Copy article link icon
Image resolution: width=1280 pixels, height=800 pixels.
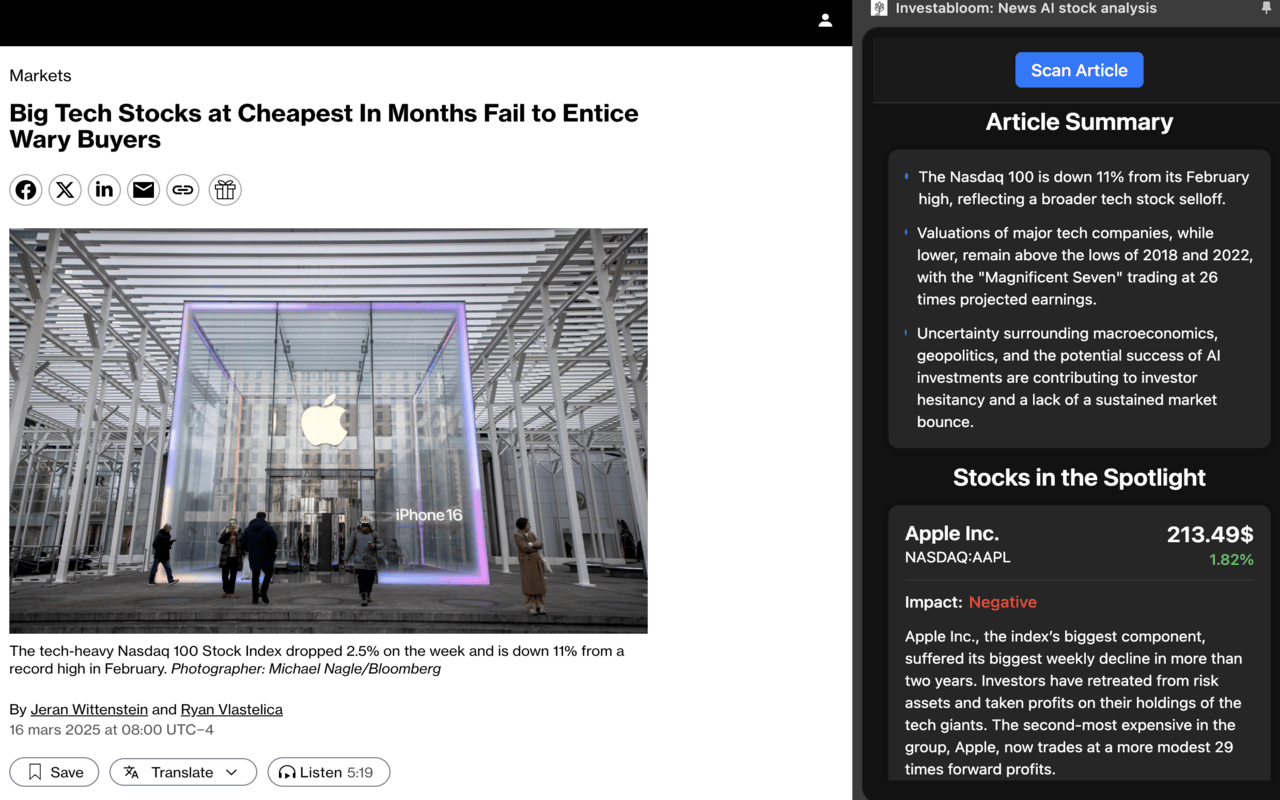pos(183,190)
